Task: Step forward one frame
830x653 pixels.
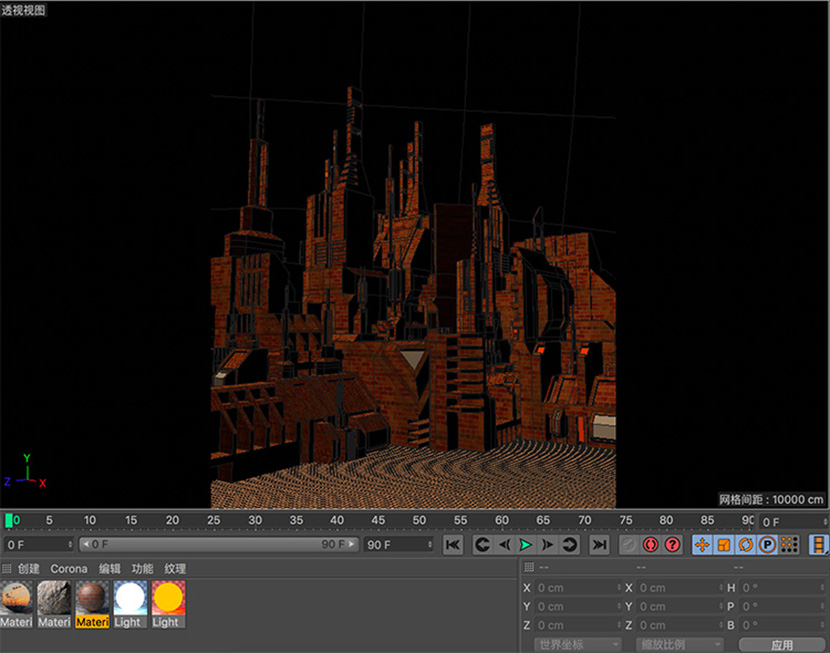Action: [548, 545]
